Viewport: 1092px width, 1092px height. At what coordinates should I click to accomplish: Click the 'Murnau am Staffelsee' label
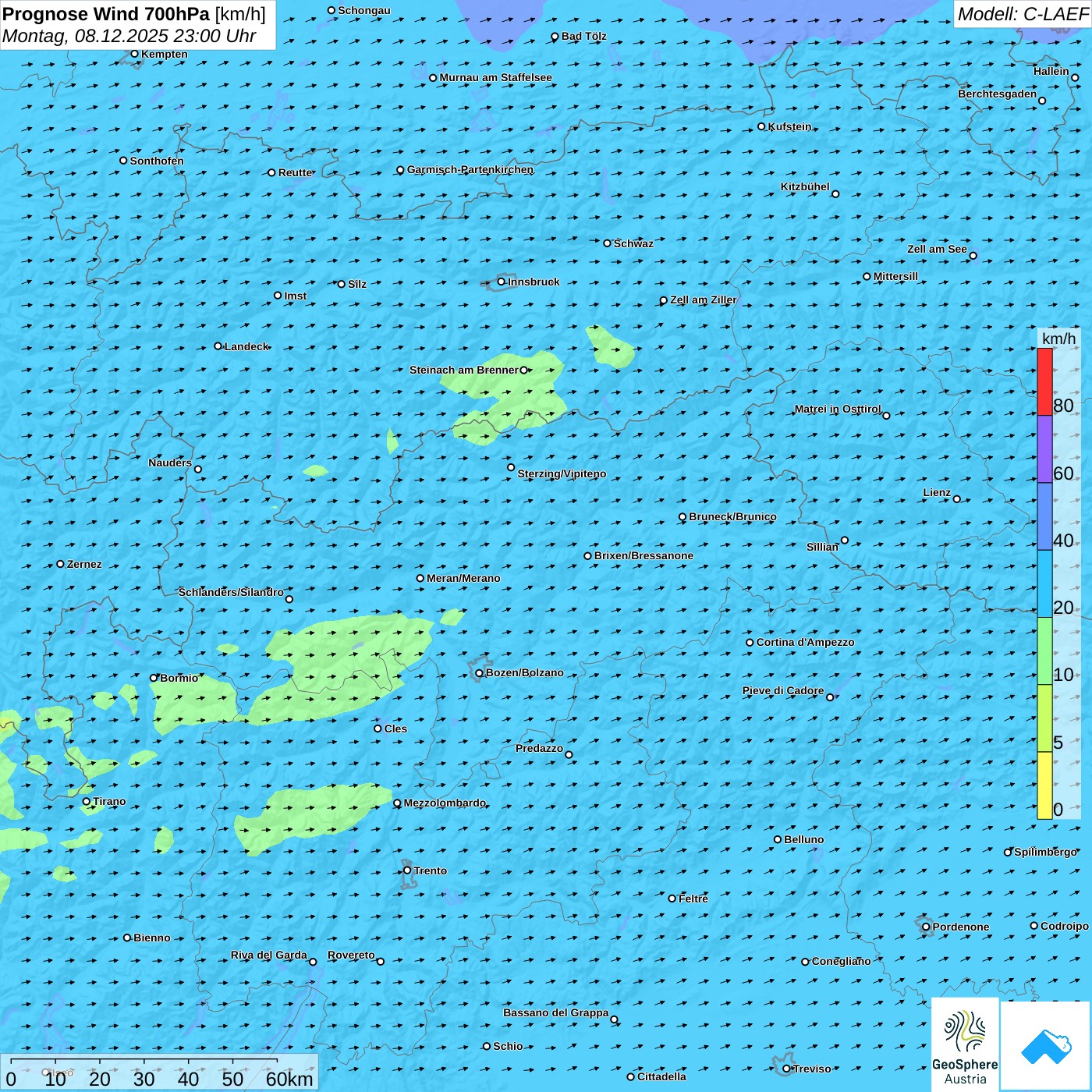coord(495,77)
